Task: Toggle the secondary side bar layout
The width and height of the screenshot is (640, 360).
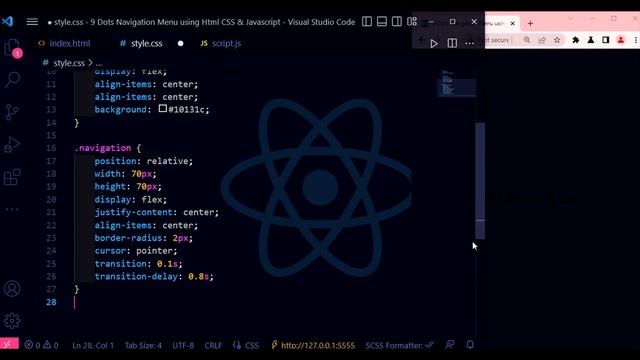Action: click(396, 21)
